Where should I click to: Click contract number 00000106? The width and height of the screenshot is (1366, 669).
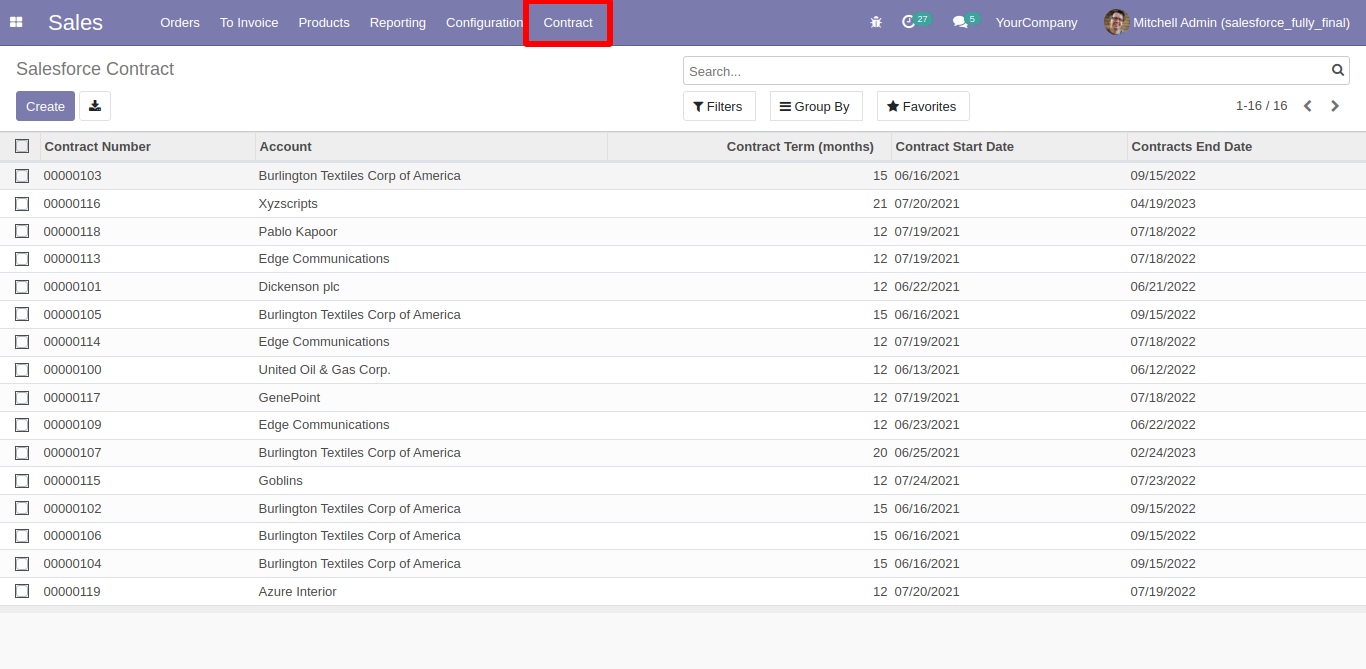click(72, 536)
